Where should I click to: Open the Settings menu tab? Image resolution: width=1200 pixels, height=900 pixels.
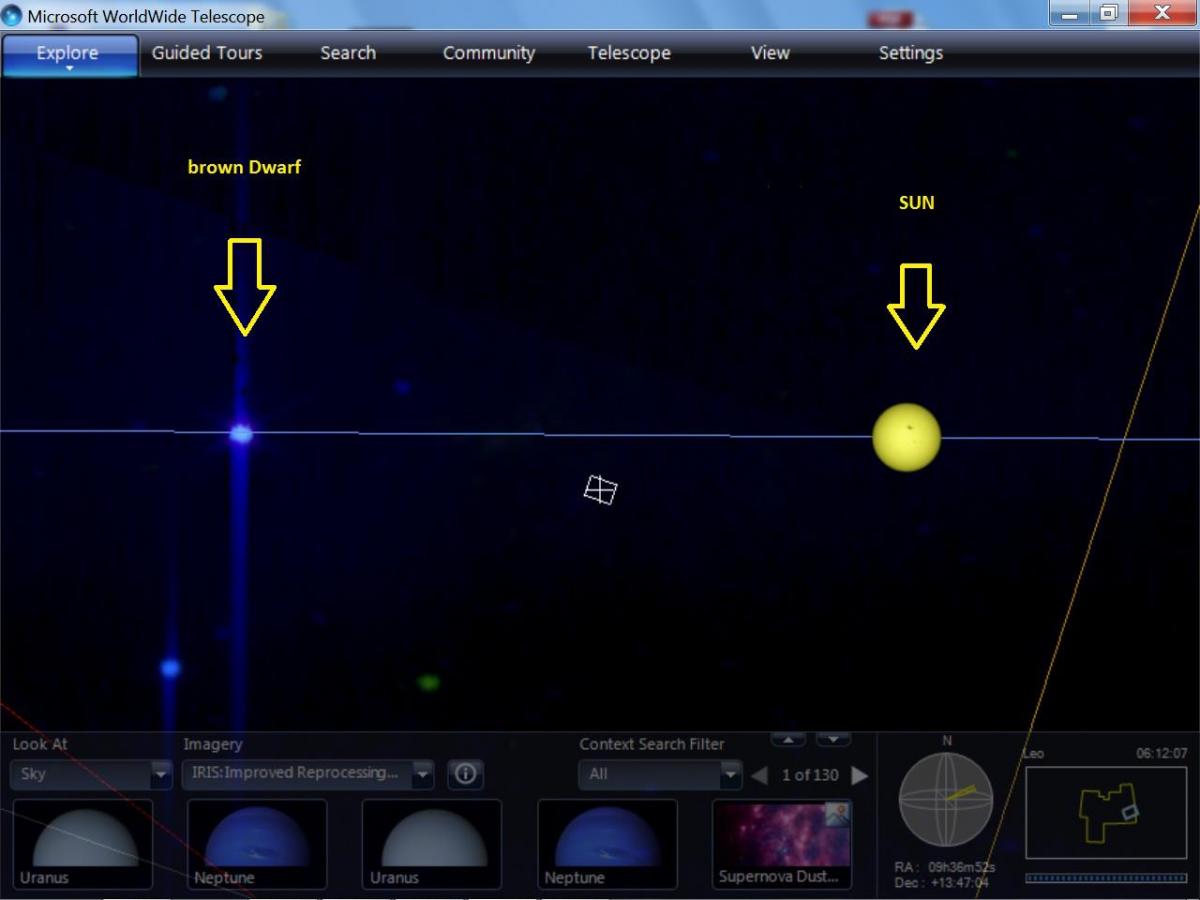click(910, 53)
